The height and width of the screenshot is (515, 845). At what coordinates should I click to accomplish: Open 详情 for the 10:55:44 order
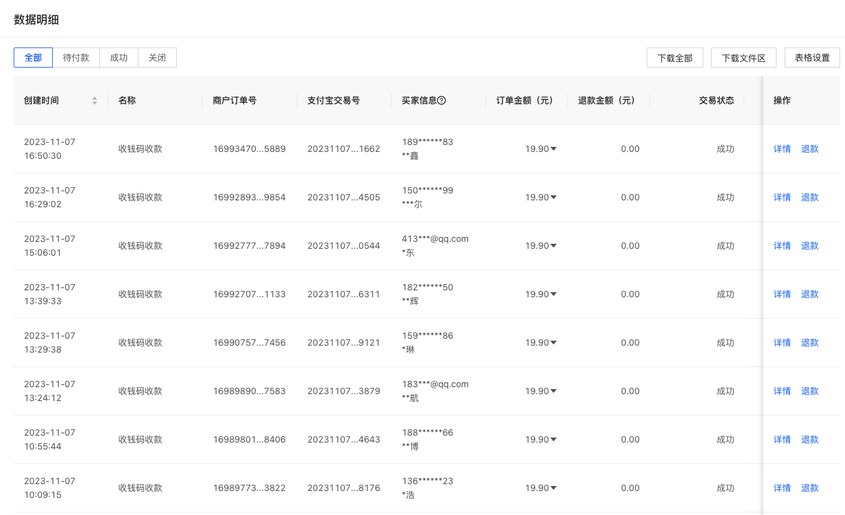pos(782,440)
